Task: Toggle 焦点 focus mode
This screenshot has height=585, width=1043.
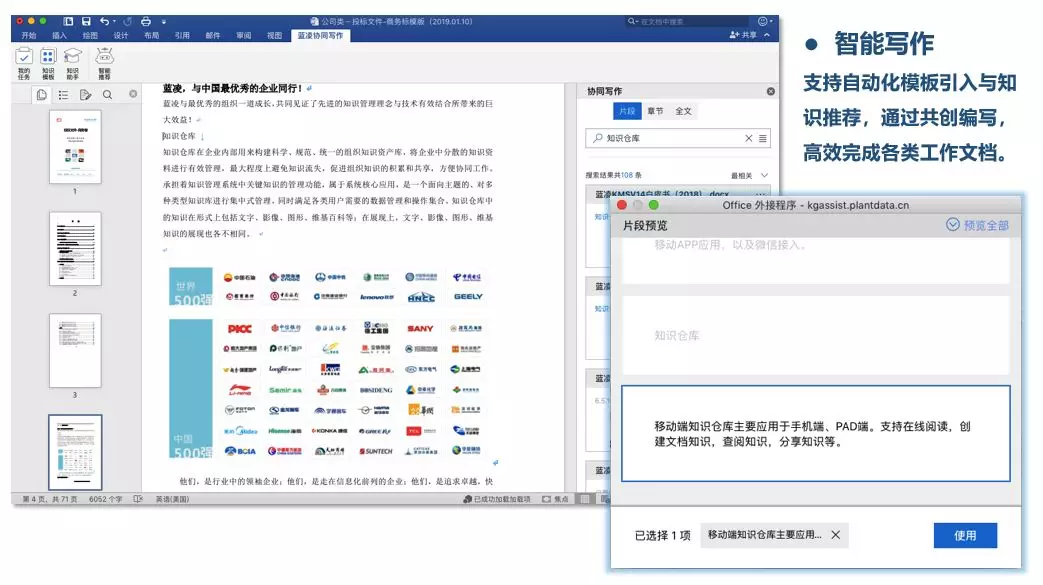Action: pyautogui.click(x=555, y=499)
